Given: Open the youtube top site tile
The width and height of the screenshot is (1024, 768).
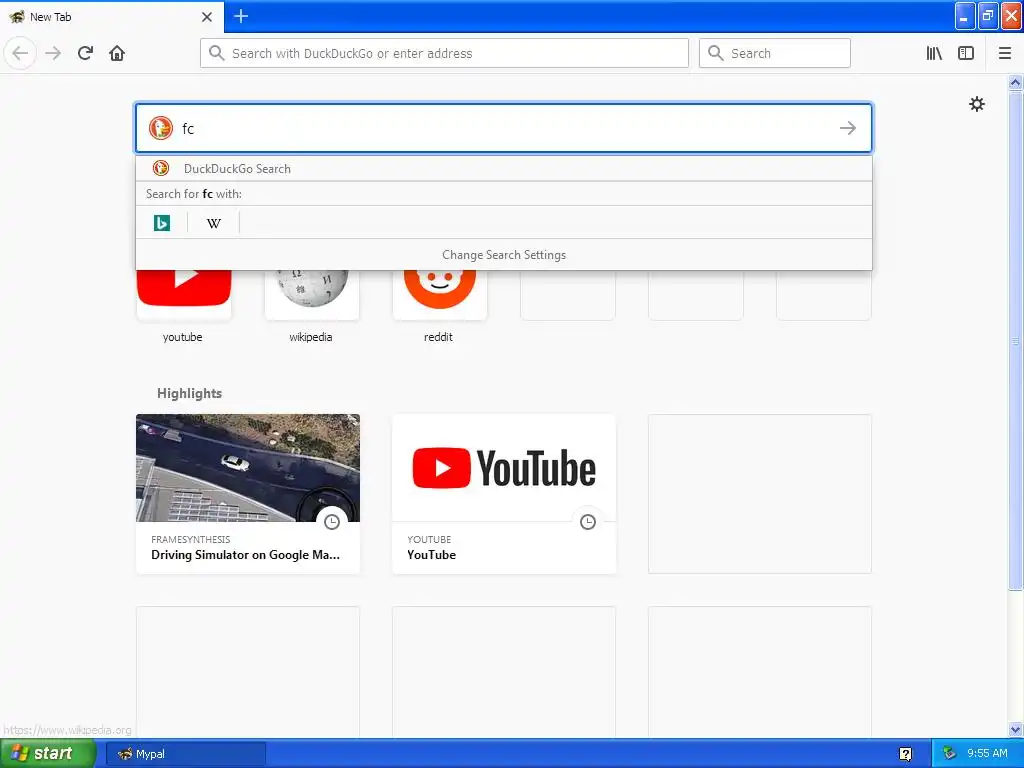Looking at the screenshot, I should pyautogui.click(x=184, y=304).
